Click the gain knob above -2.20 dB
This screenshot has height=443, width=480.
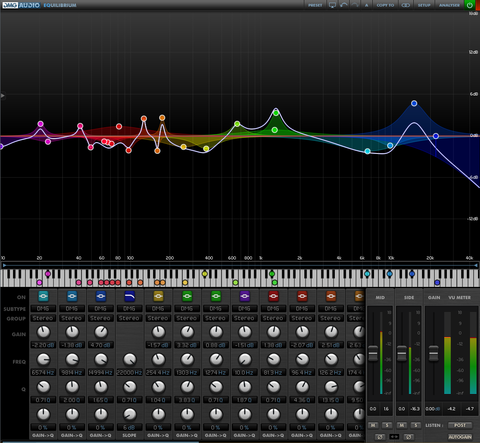43,332
